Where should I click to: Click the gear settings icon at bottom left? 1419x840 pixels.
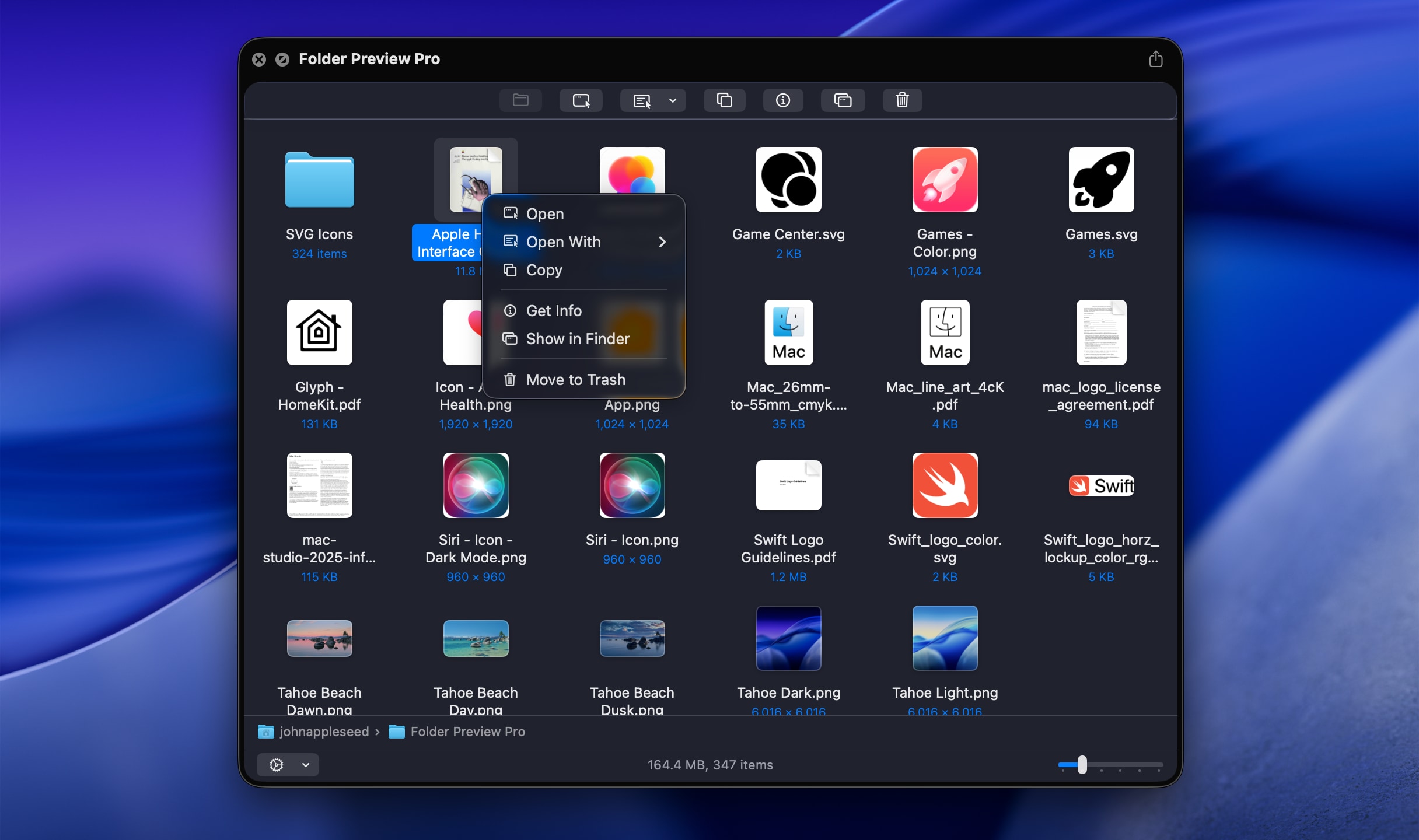[x=277, y=765]
